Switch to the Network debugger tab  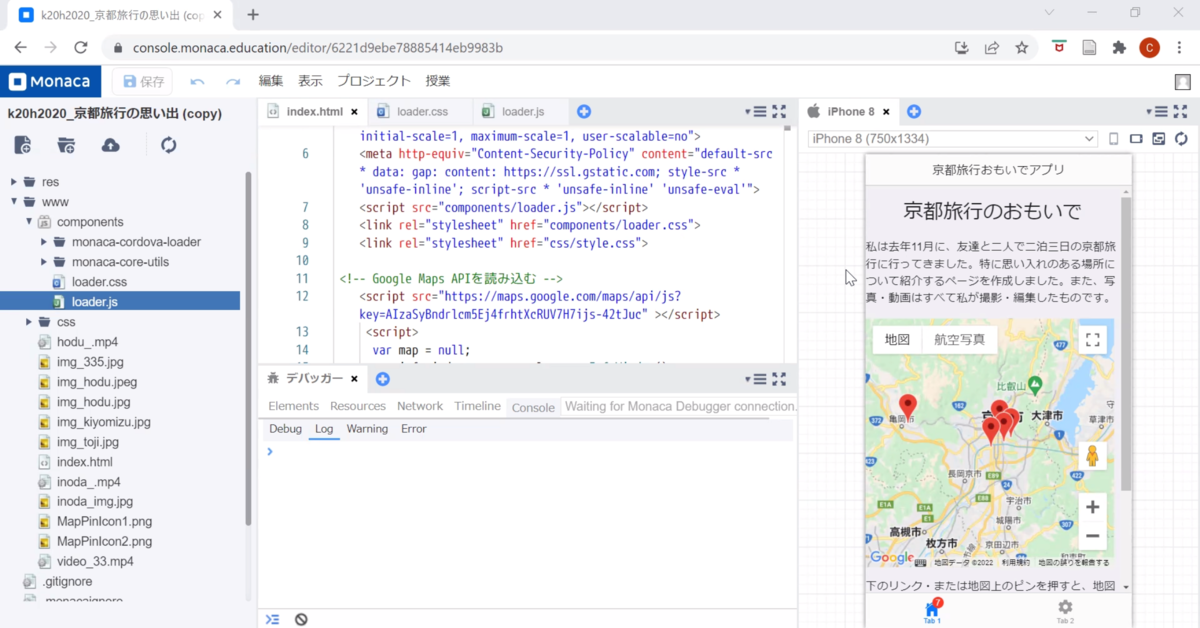420,406
